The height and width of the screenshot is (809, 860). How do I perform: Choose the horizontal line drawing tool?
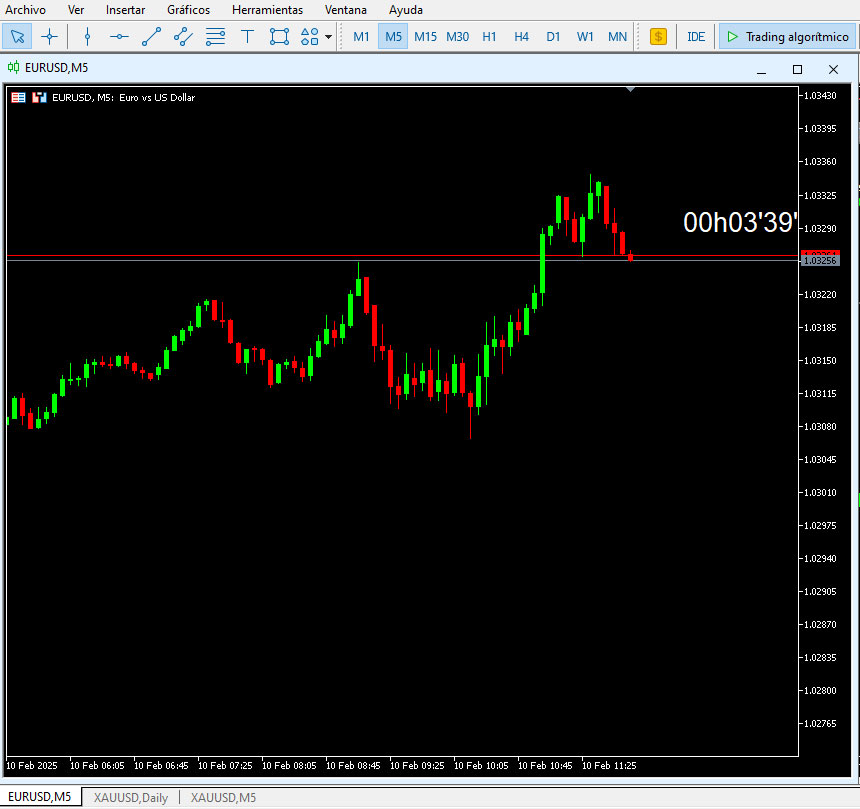click(x=119, y=37)
